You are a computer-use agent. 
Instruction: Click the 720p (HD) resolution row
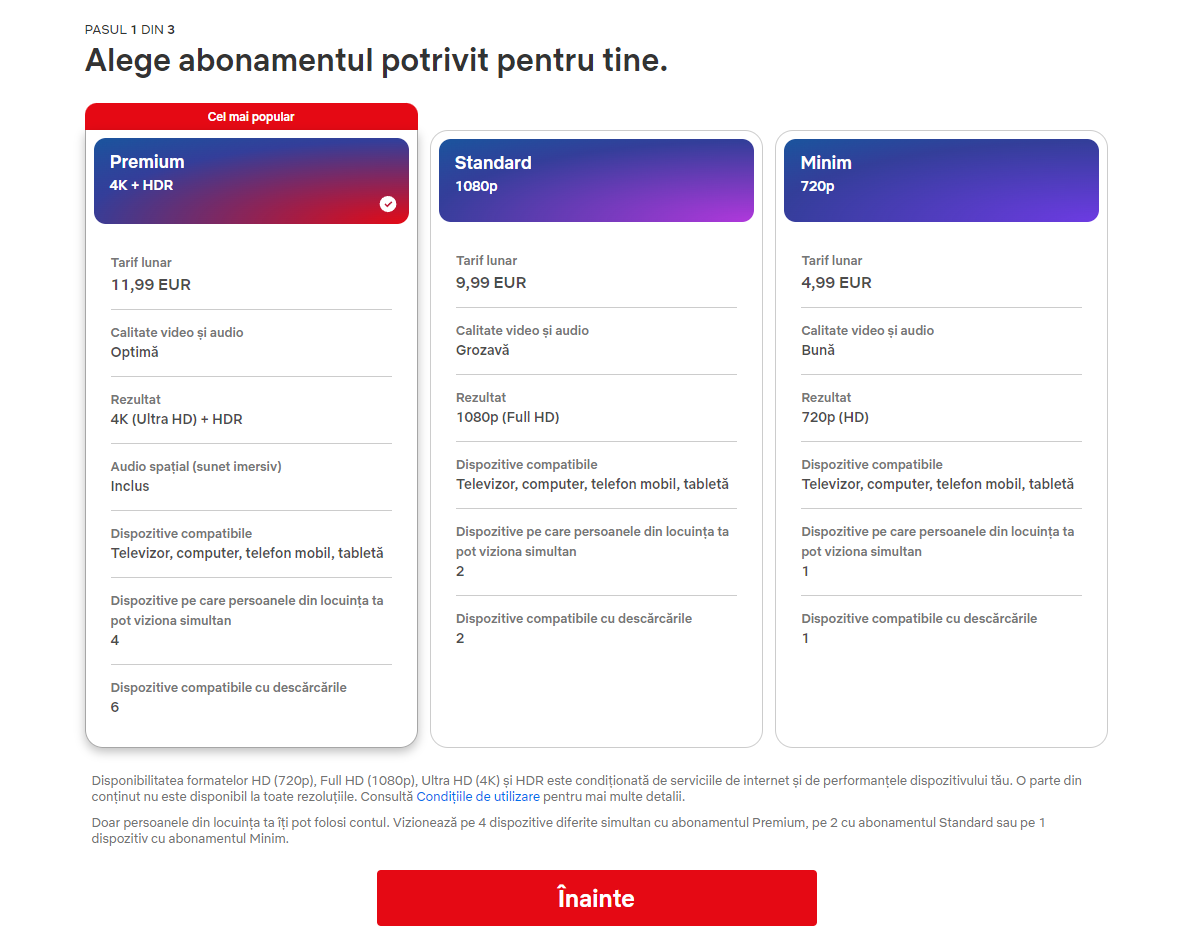pos(835,417)
